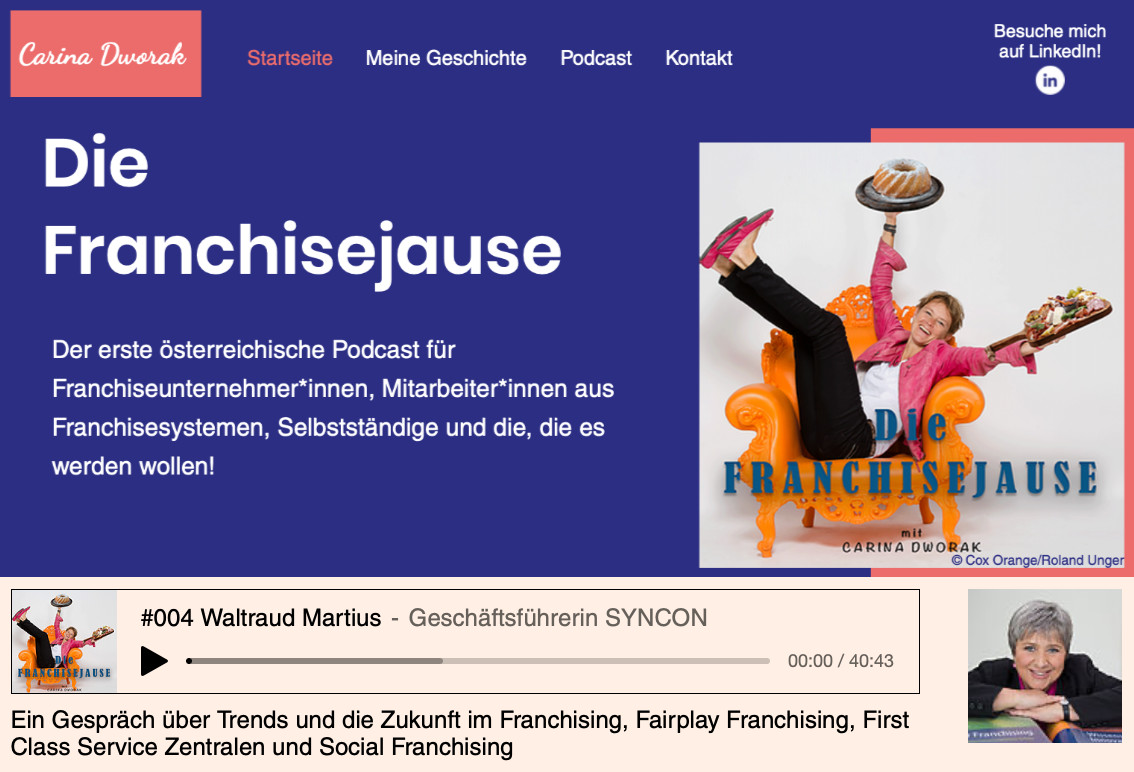The width and height of the screenshot is (1134, 772).
Task: Click the Geschäftsführerin SYNCON subtitle
Action: [558, 618]
